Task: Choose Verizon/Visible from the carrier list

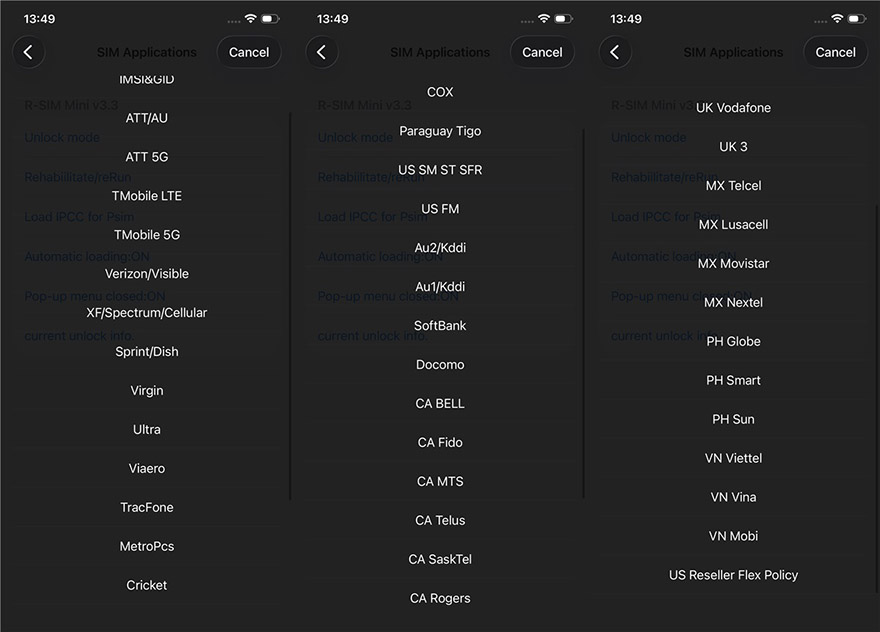Action: coord(147,274)
